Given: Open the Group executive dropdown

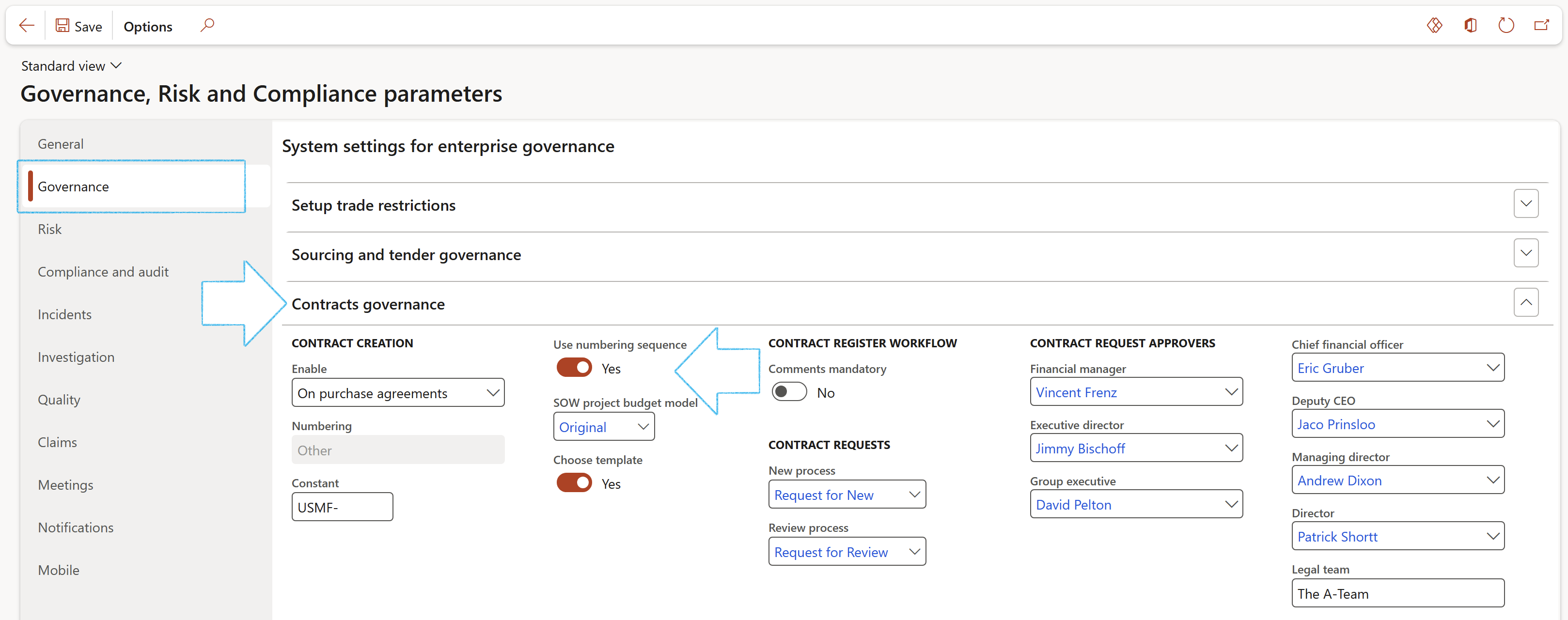Looking at the screenshot, I should tap(1136, 504).
